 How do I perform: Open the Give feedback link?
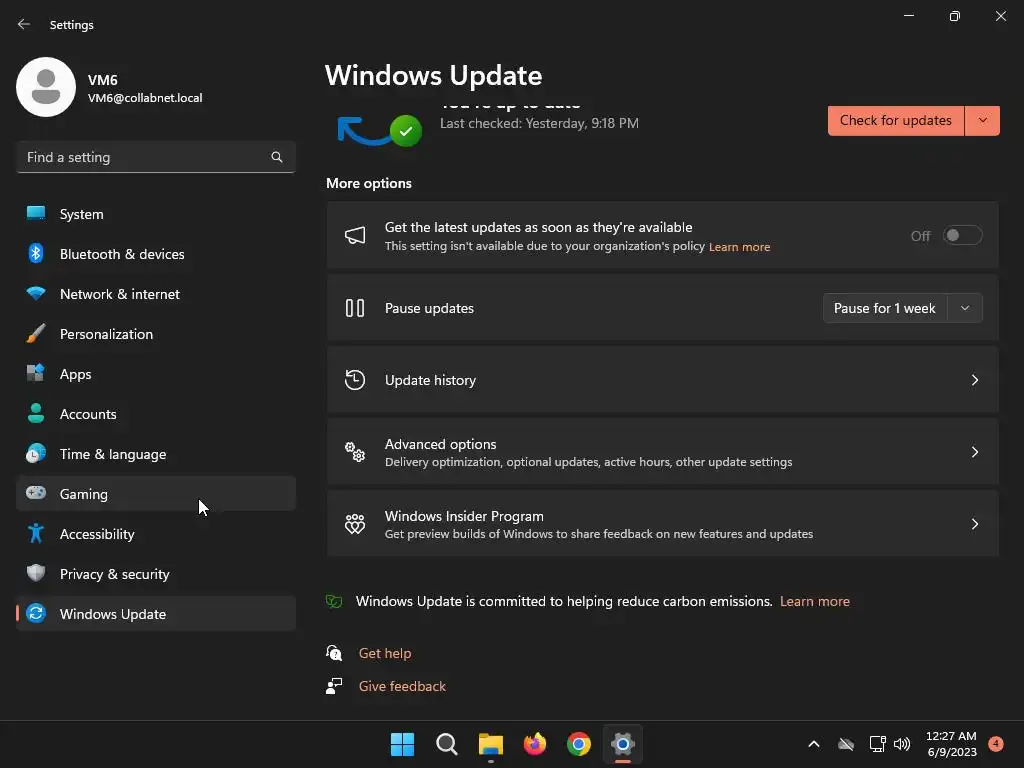(402, 686)
